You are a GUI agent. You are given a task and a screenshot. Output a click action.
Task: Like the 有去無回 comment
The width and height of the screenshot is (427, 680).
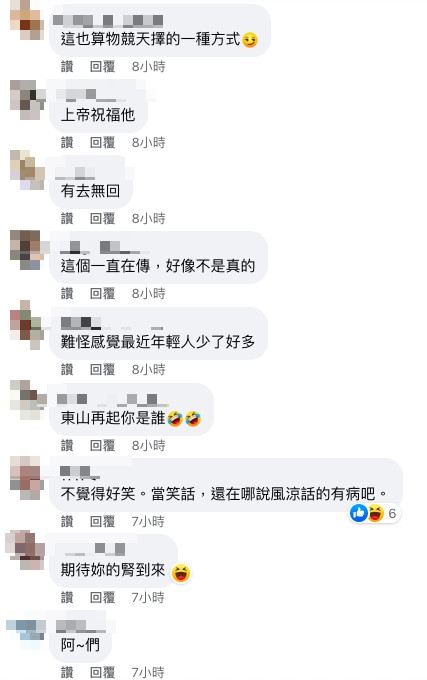67,218
